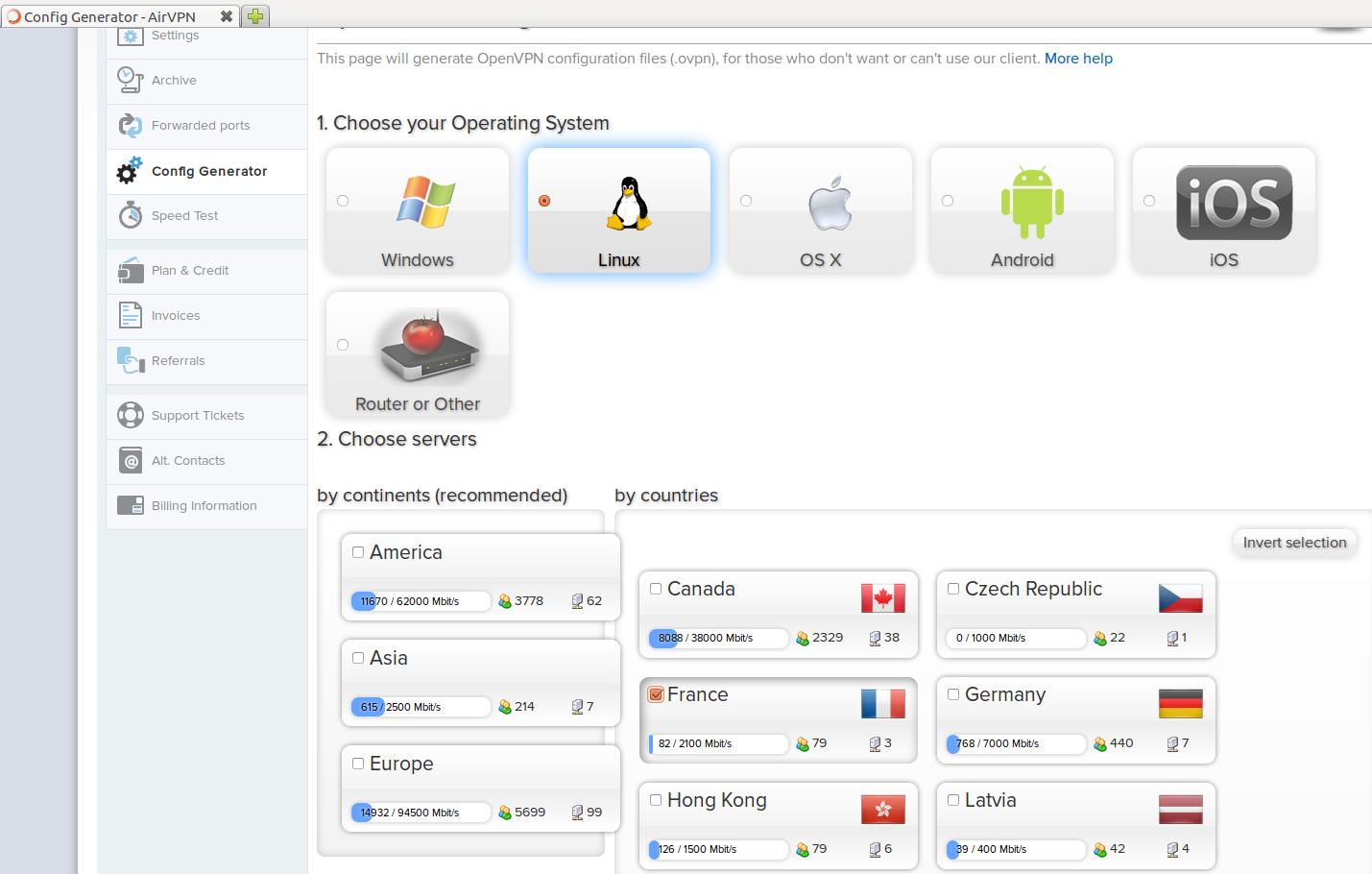Click the Speed Test stopwatch icon

click(x=130, y=215)
